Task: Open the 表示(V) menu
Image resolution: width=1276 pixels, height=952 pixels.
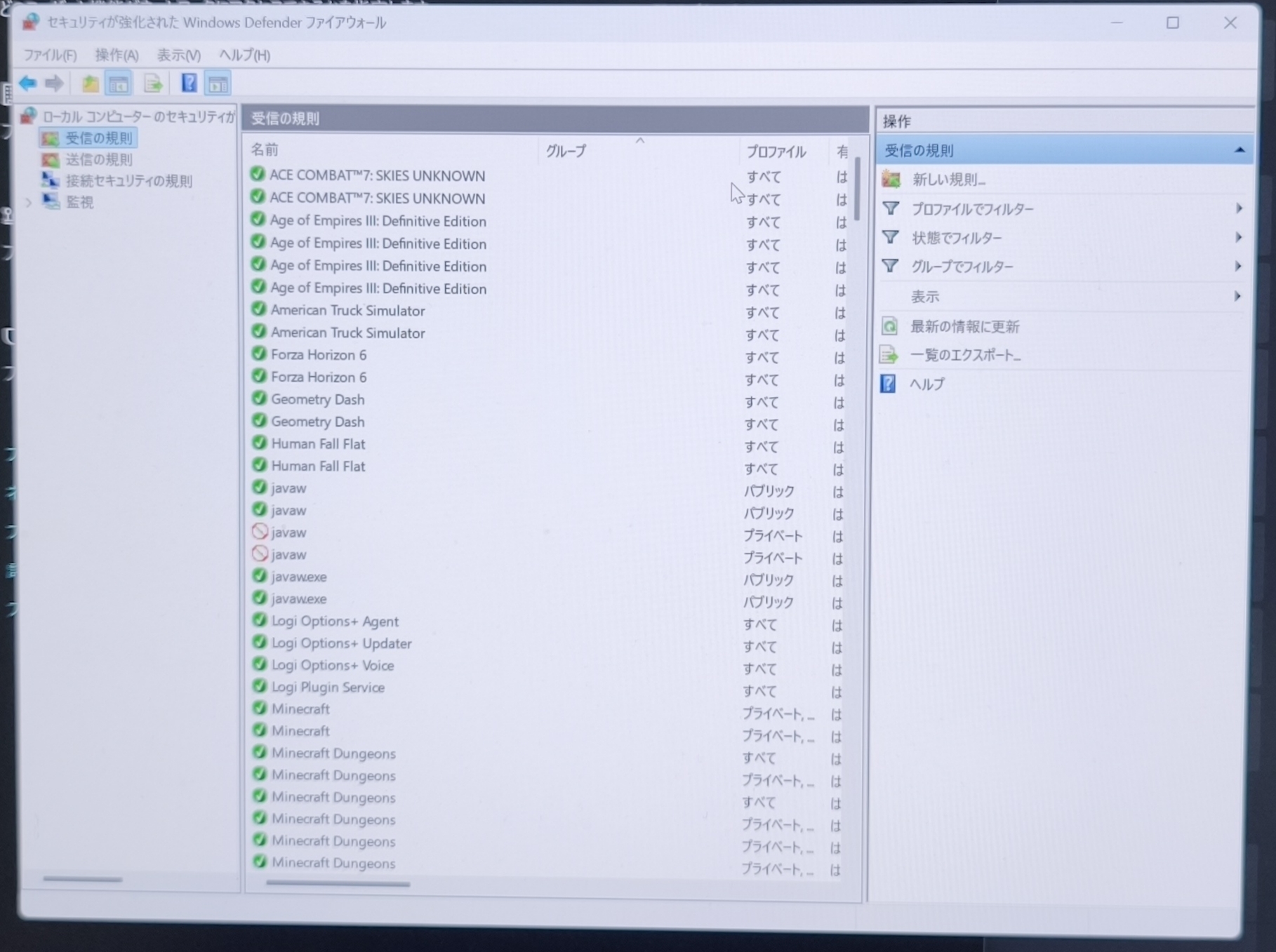Action: click(x=178, y=55)
